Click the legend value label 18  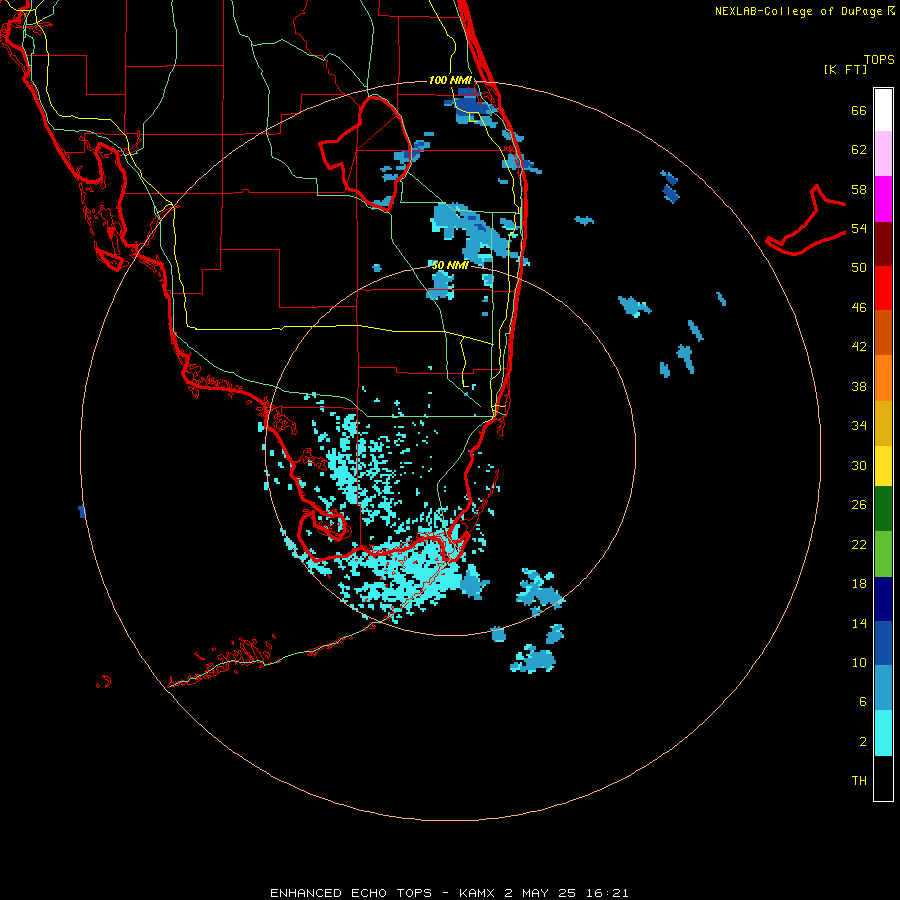coord(859,584)
